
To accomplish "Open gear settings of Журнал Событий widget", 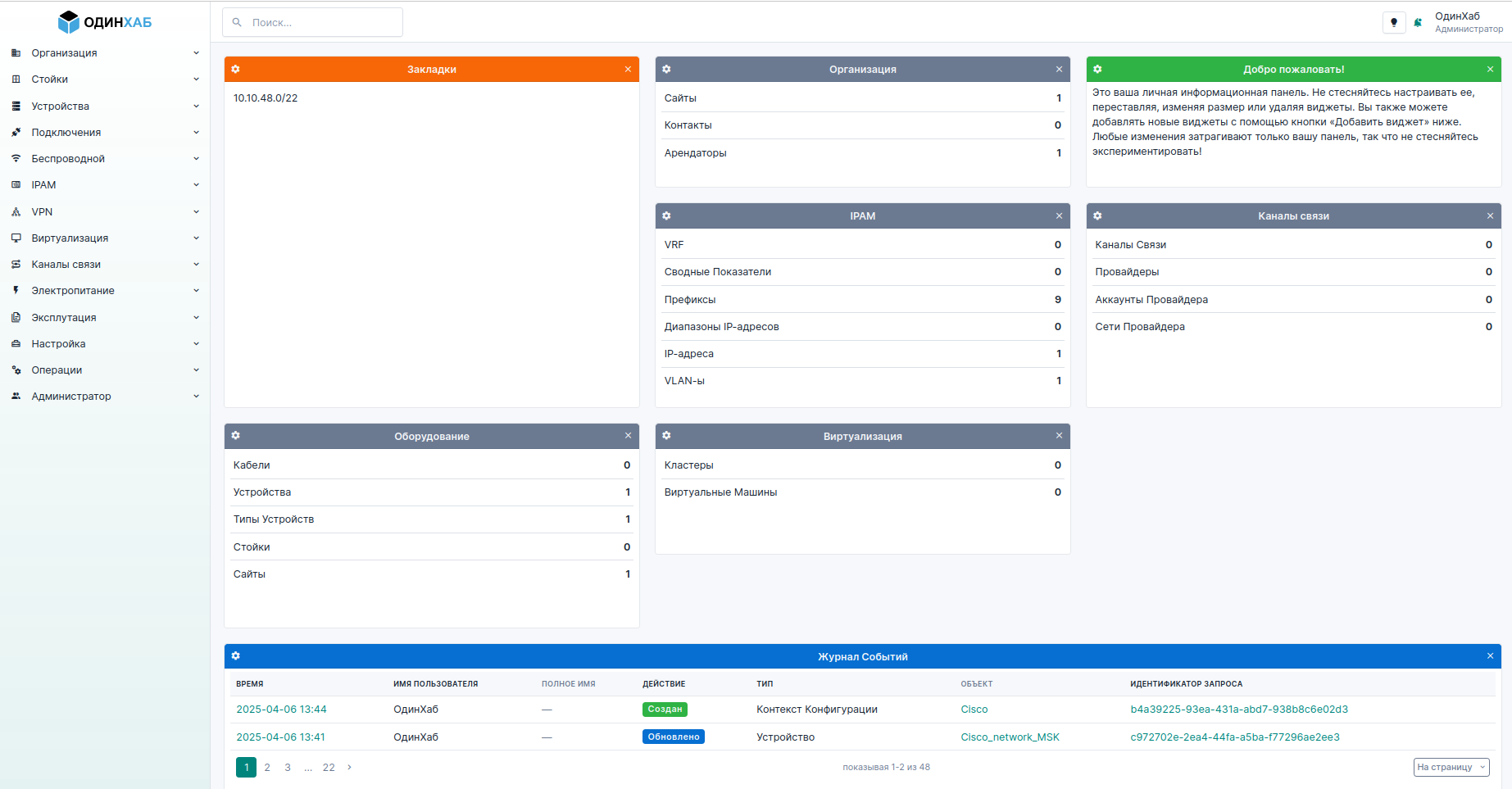I will tap(236, 656).
